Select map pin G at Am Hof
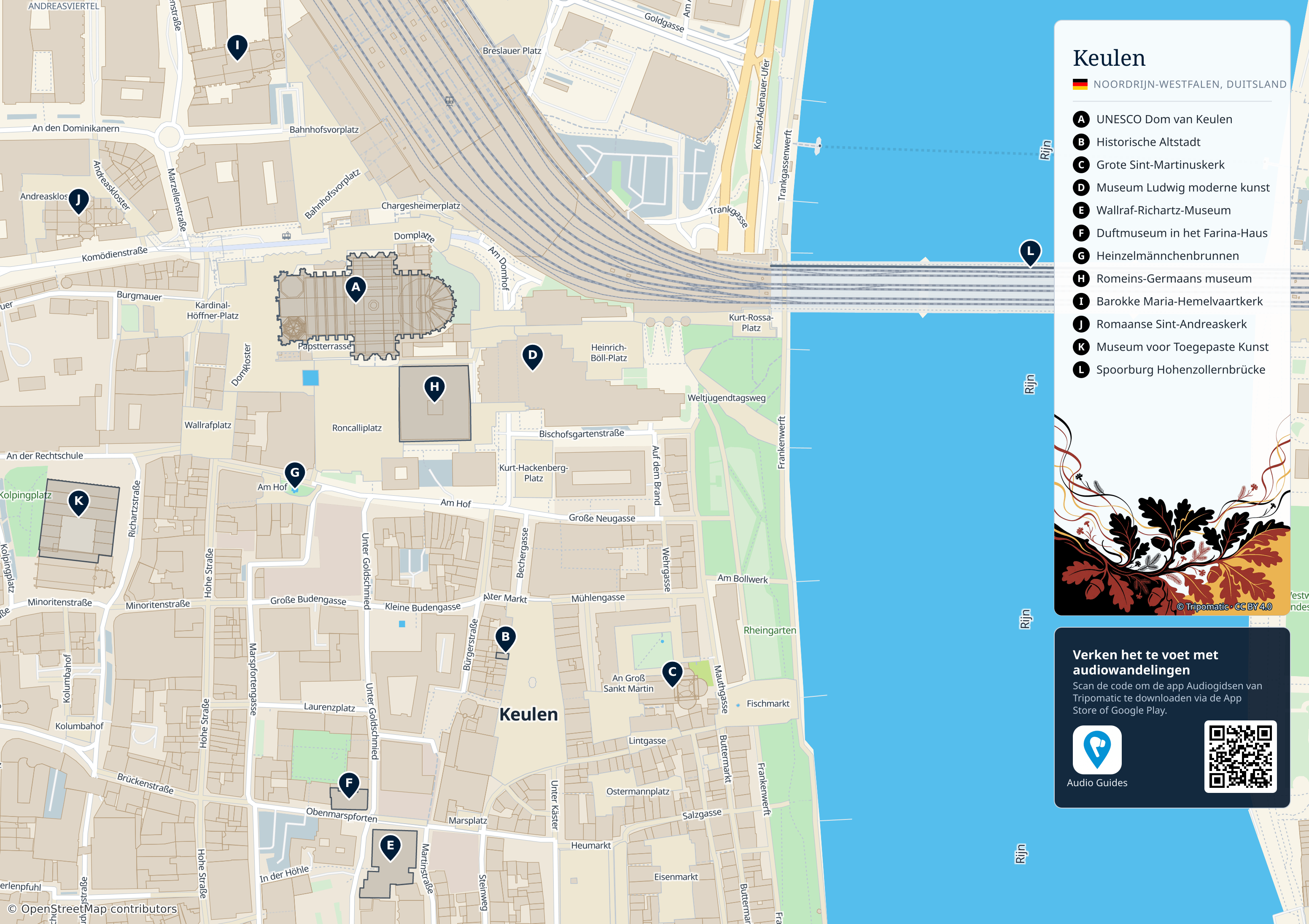Viewport: 1309px width, 924px height. tap(295, 474)
